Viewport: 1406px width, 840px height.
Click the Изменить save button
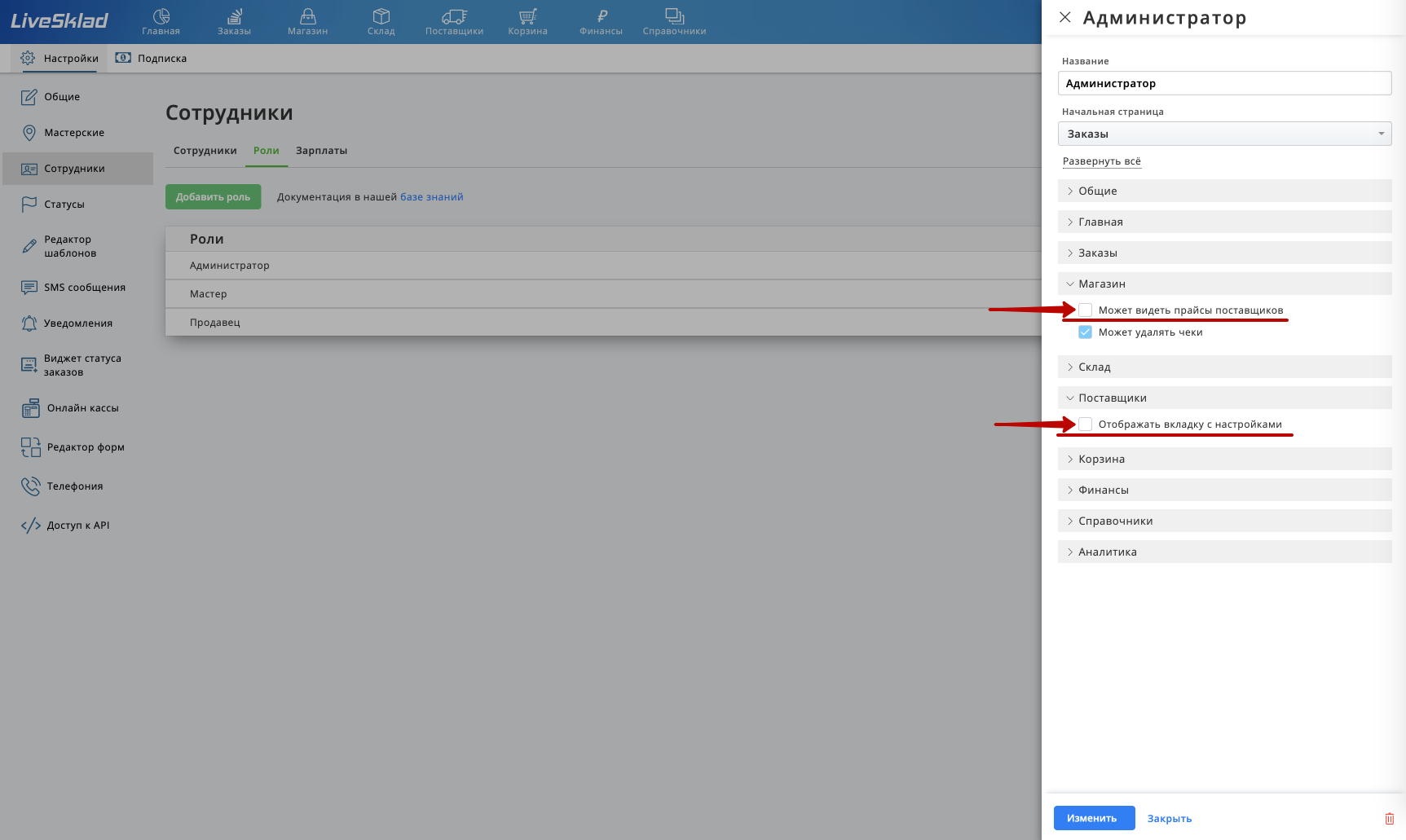pos(1094,818)
